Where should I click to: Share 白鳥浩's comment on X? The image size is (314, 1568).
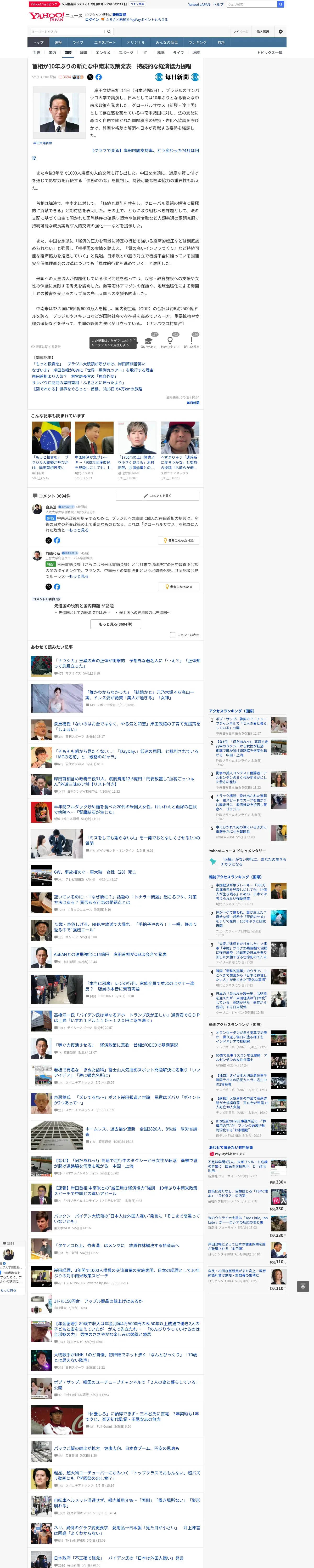point(49,540)
